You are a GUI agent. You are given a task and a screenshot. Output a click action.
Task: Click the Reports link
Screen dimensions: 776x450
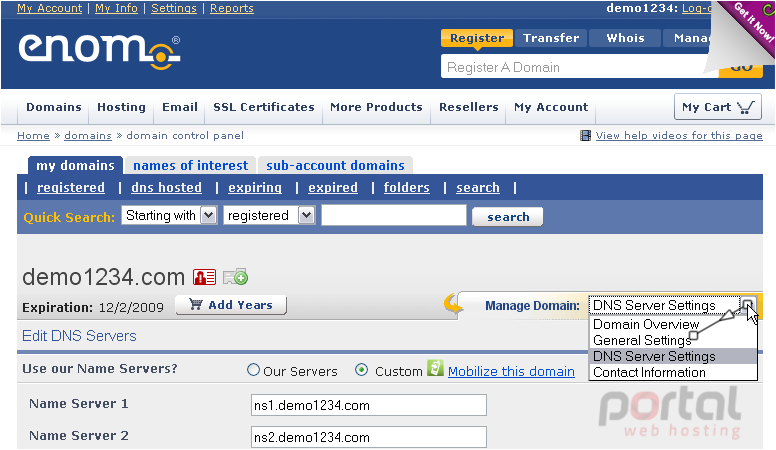[x=232, y=8]
